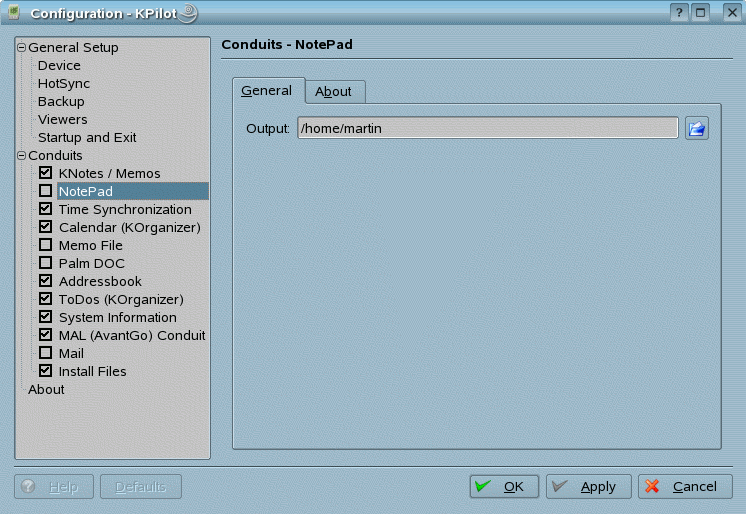The width and height of the screenshot is (746, 514).
Task: Click the Apply button
Action: coord(589,486)
